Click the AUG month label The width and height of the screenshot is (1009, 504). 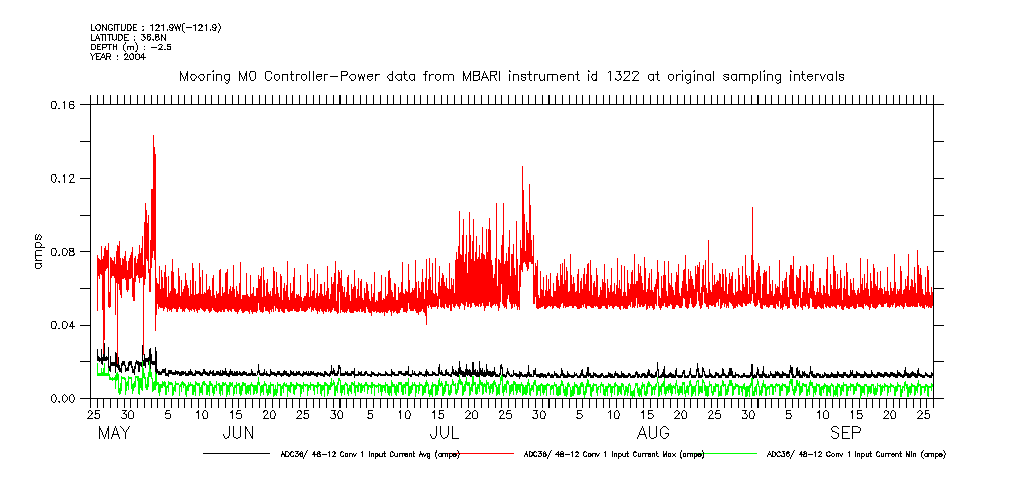[x=653, y=433]
